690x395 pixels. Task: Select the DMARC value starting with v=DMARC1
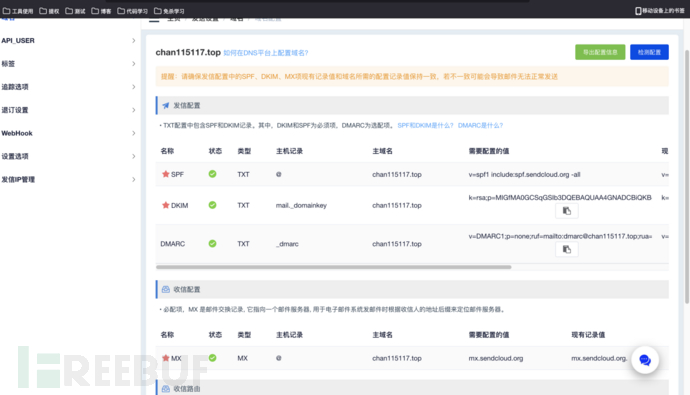[x=560, y=236]
